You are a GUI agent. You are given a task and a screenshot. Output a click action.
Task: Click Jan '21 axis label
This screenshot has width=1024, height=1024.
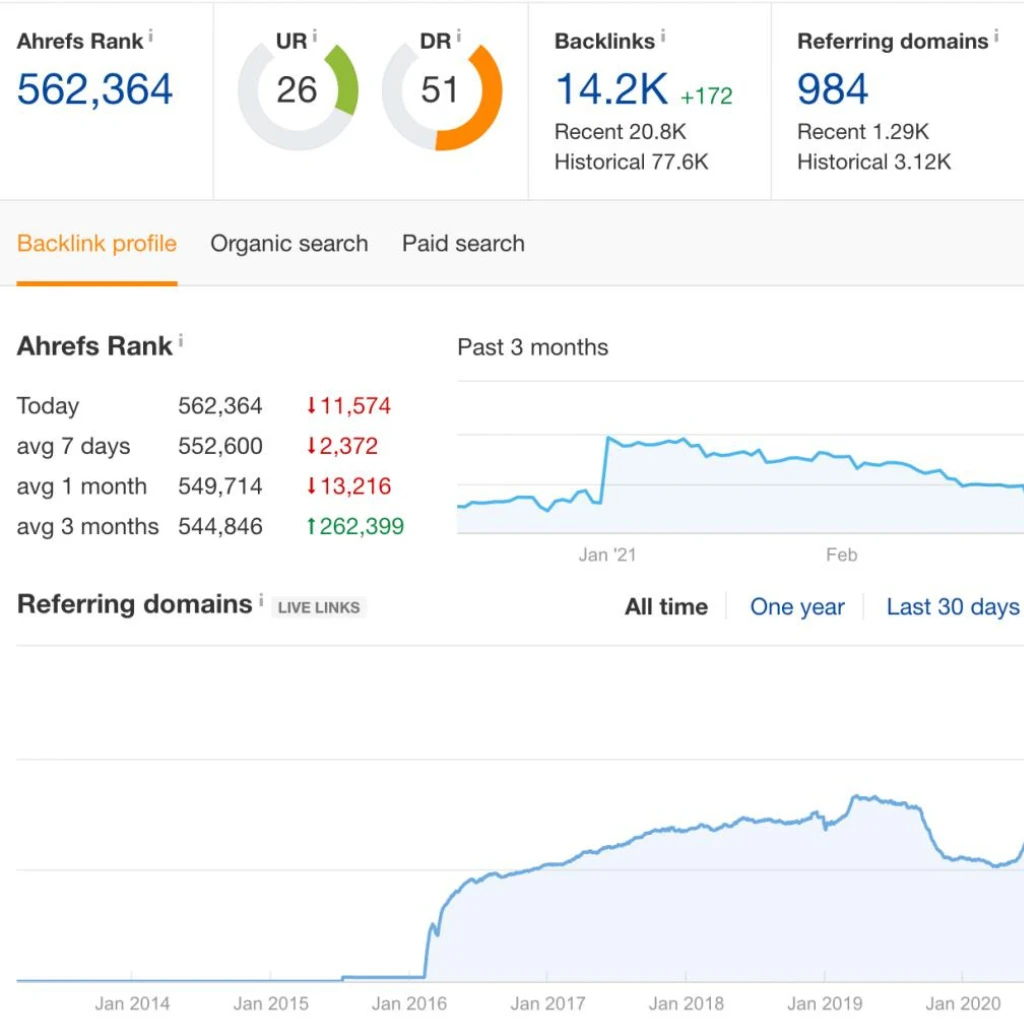(x=607, y=555)
